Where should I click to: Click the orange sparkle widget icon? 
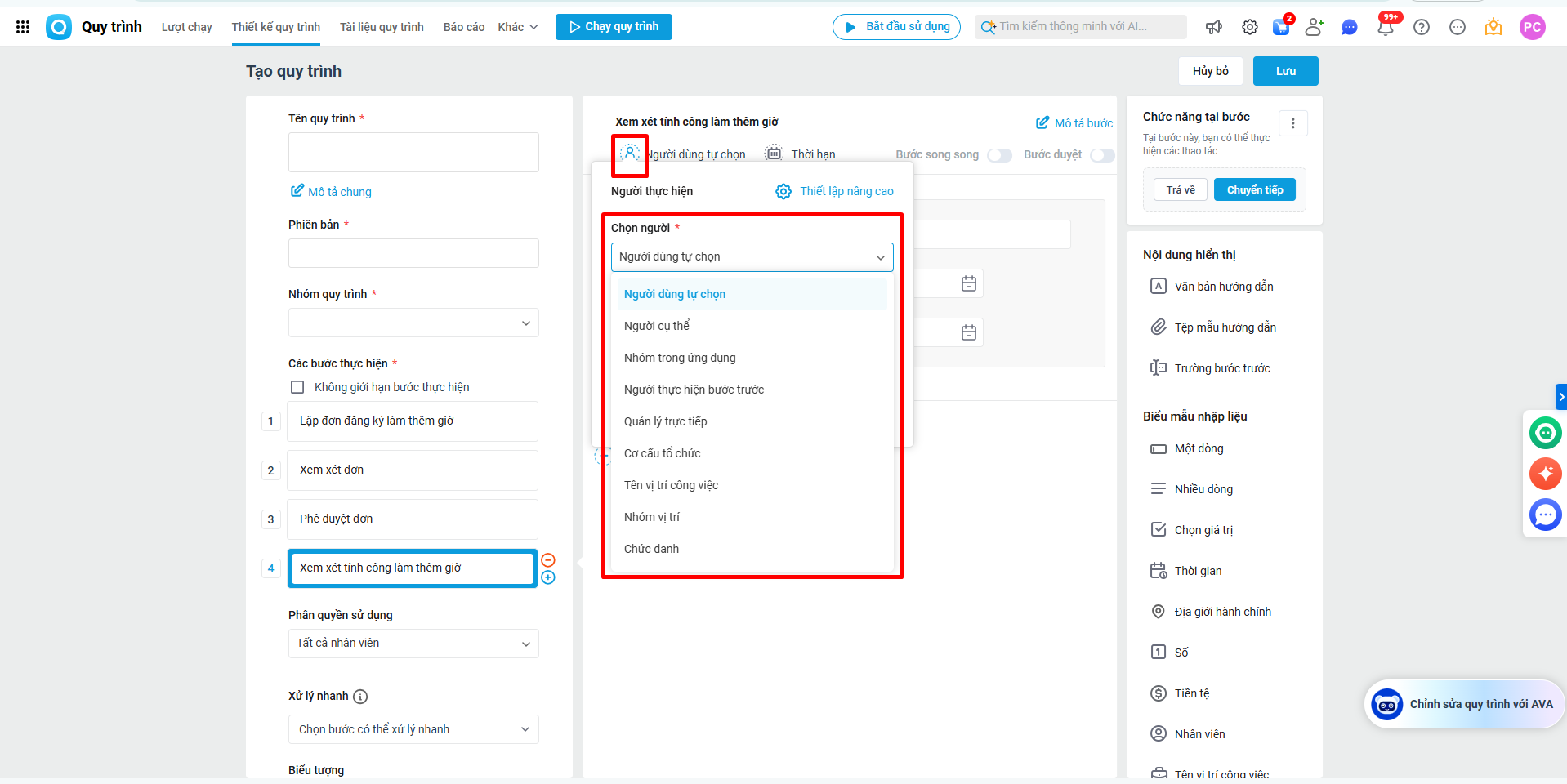(x=1546, y=474)
